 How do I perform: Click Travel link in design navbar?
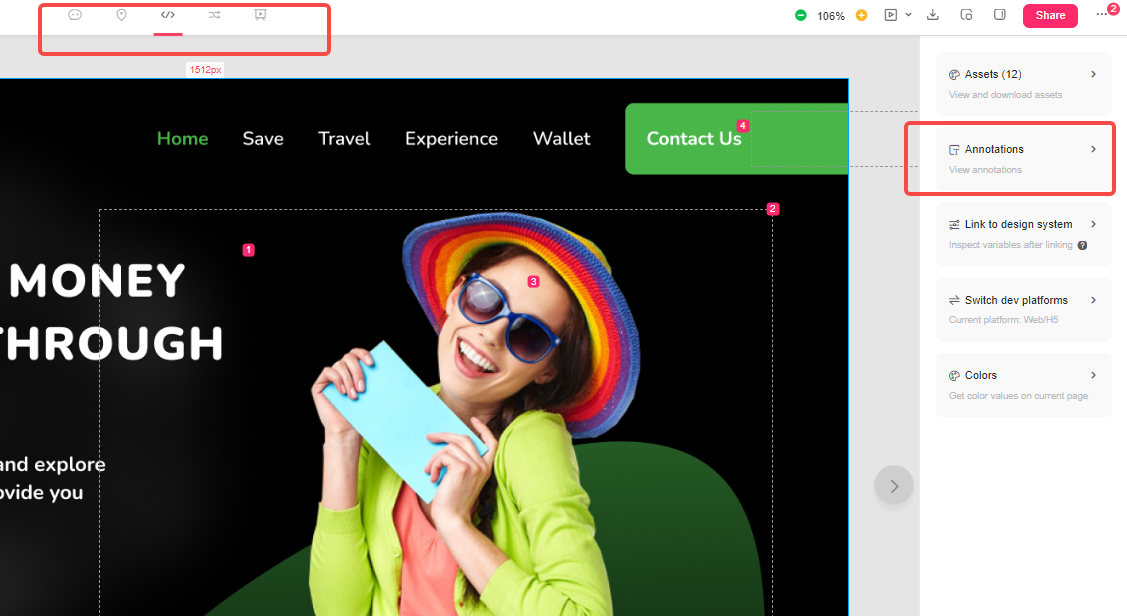[x=344, y=139]
